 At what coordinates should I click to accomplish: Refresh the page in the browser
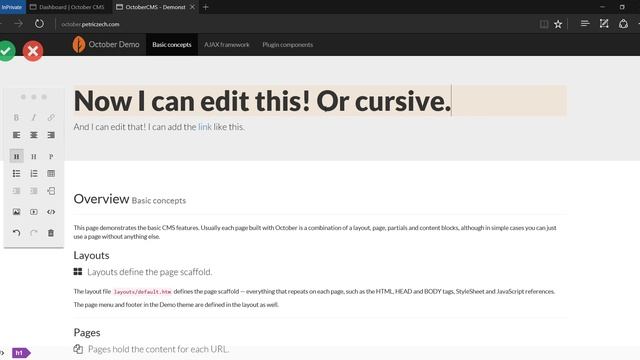tap(39, 24)
